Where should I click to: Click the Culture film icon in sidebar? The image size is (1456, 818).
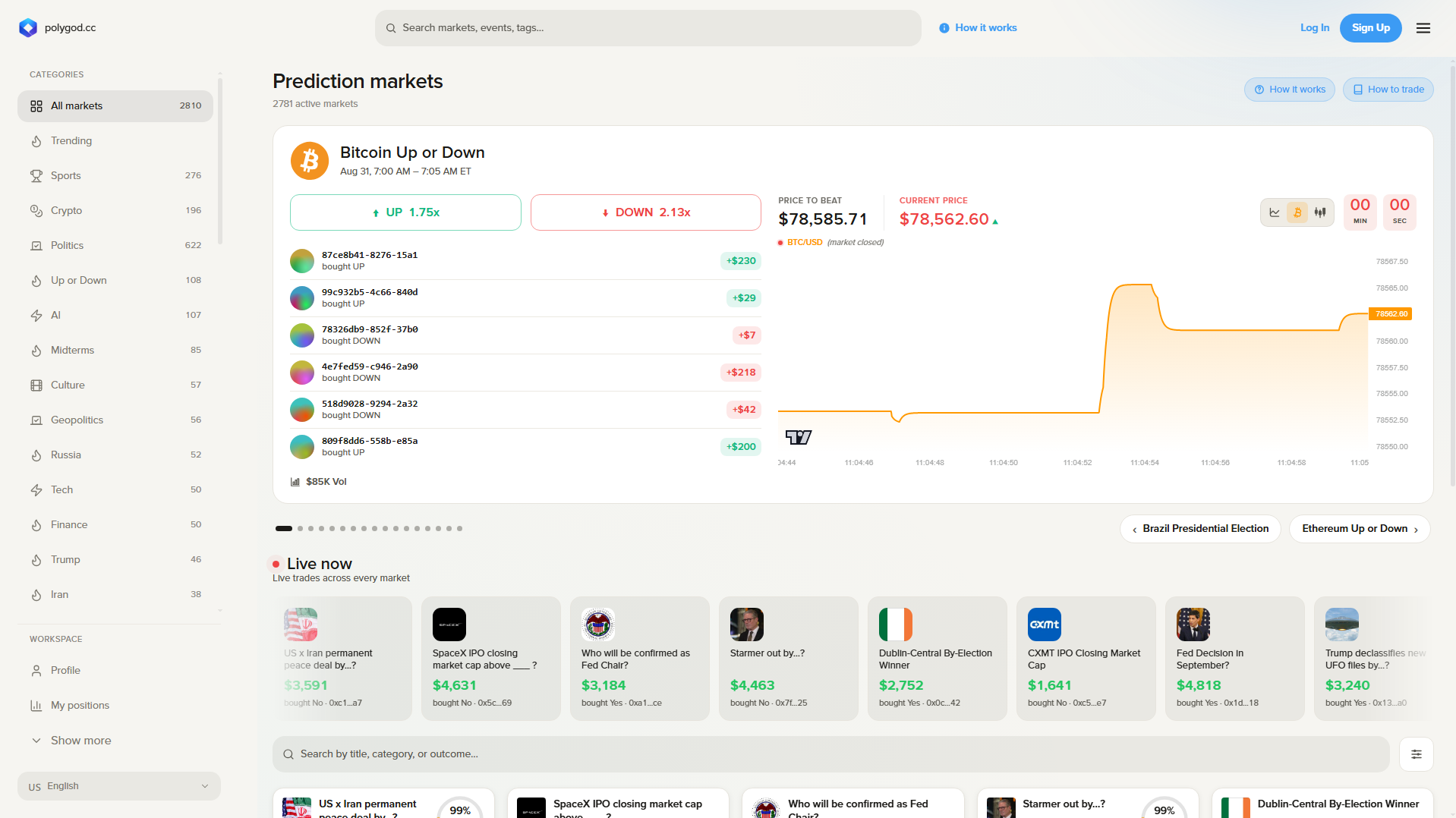coord(36,385)
